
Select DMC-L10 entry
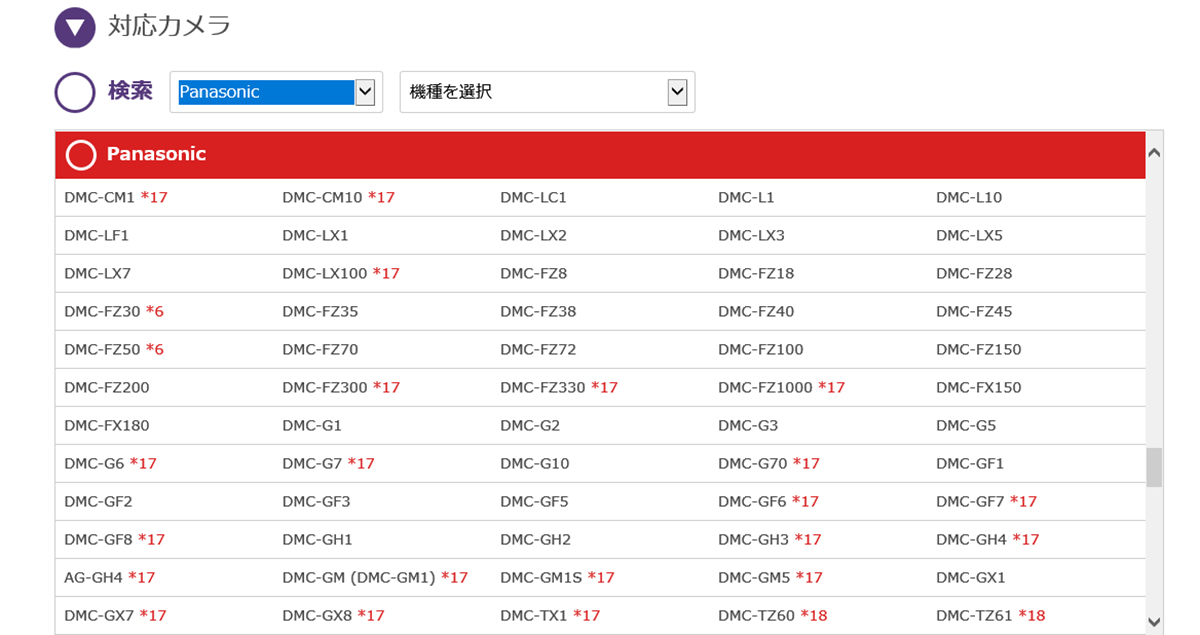point(969,198)
